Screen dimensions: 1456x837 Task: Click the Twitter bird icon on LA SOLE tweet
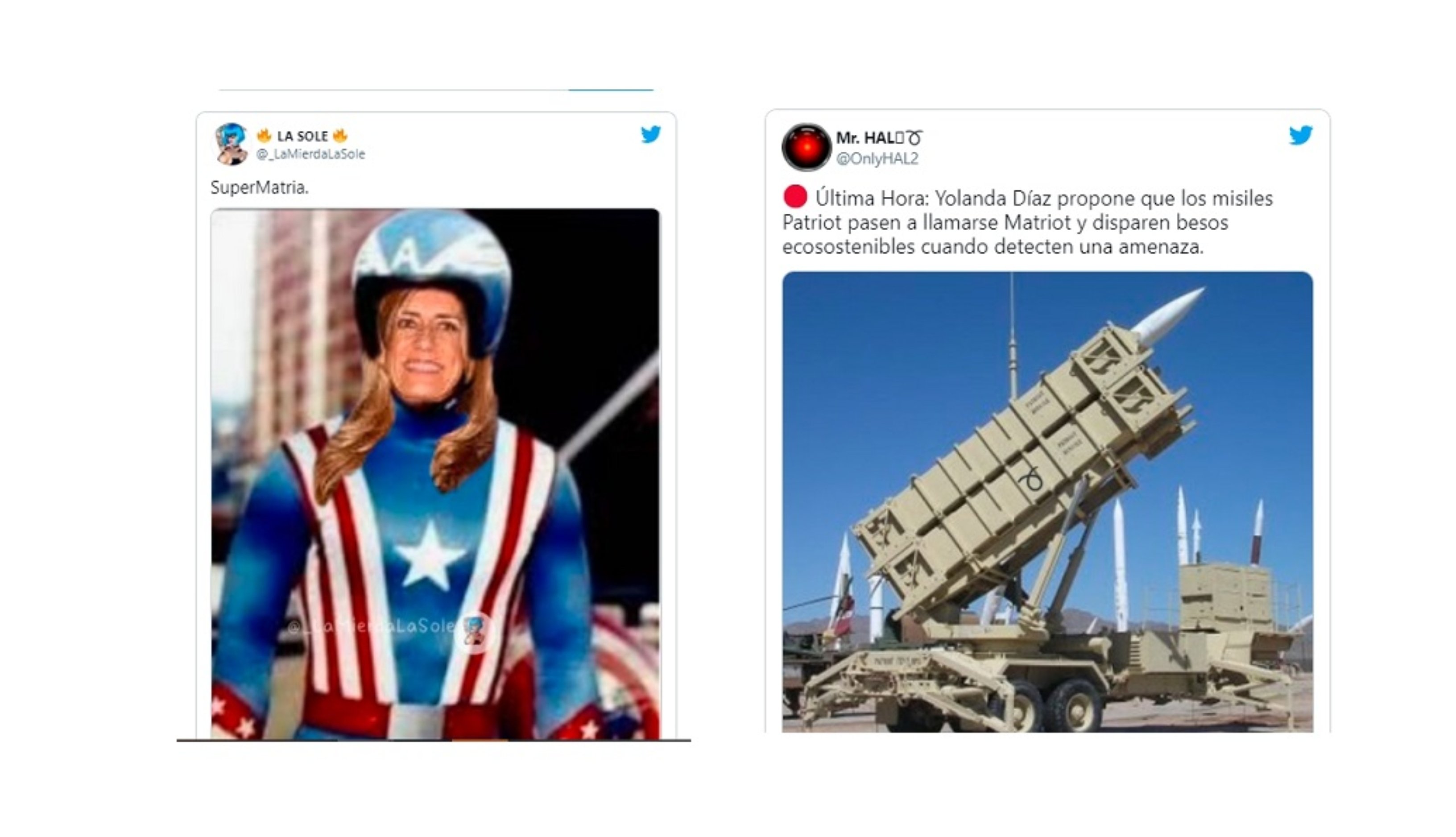pyautogui.click(x=650, y=135)
